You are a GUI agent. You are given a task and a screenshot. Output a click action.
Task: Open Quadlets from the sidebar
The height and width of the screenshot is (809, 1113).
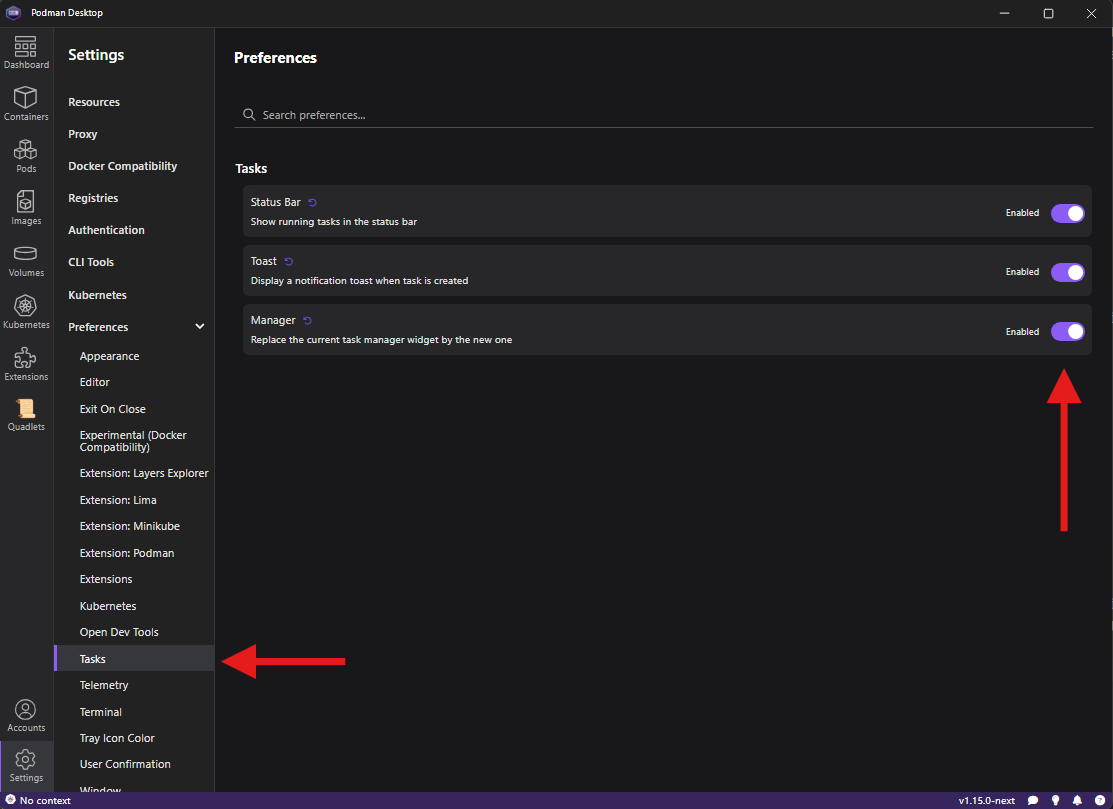(26, 415)
